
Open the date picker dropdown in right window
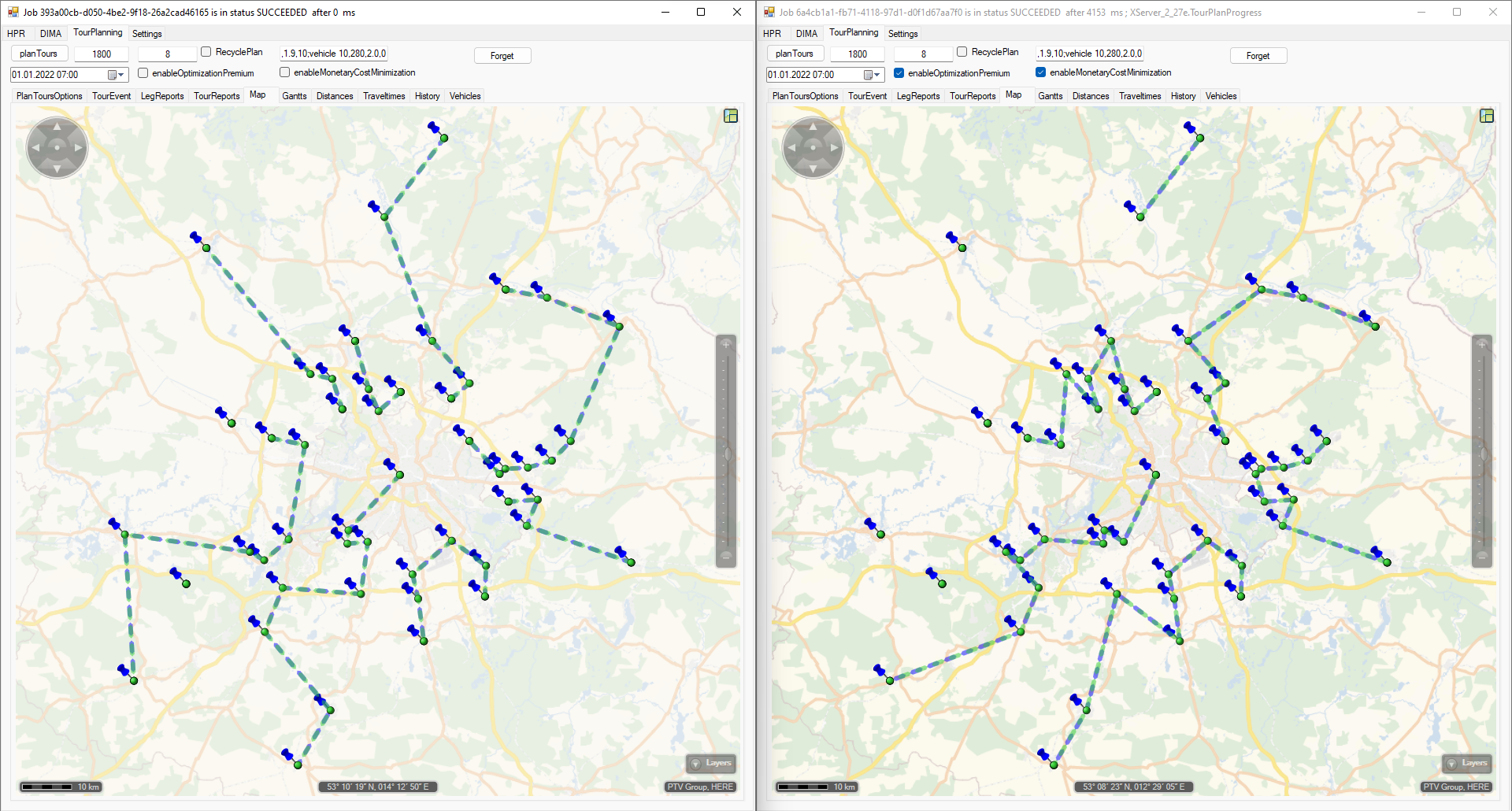coord(877,75)
